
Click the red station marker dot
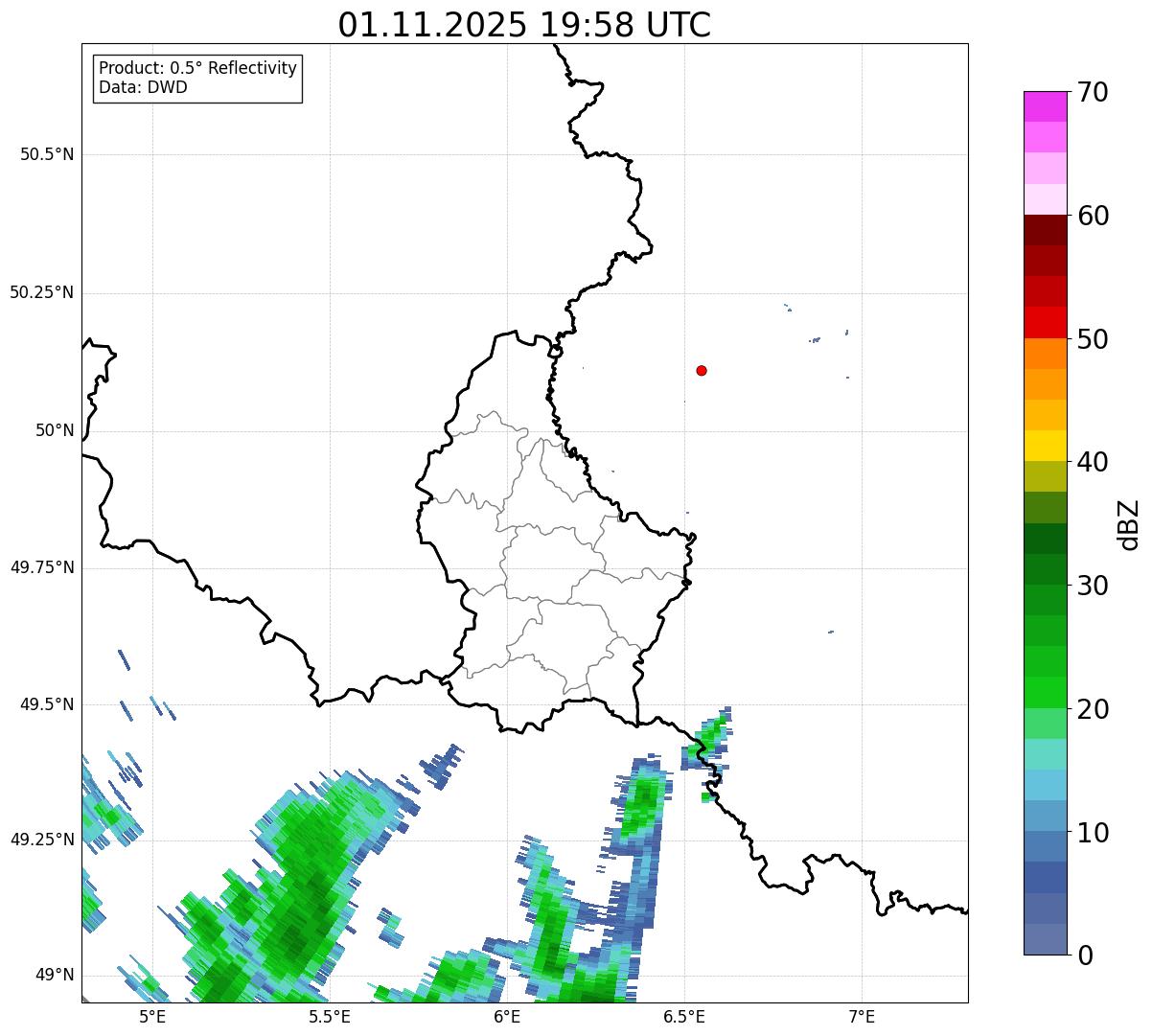(702, 370)
